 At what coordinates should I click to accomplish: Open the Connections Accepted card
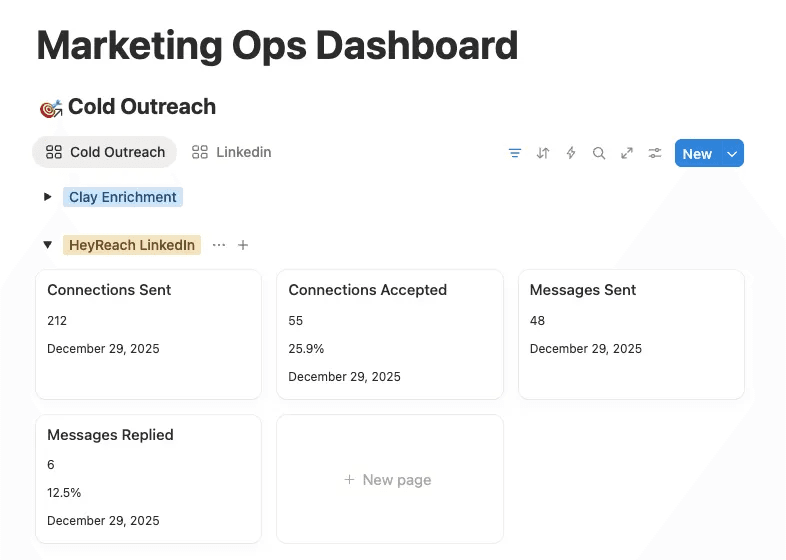point(389,334)
